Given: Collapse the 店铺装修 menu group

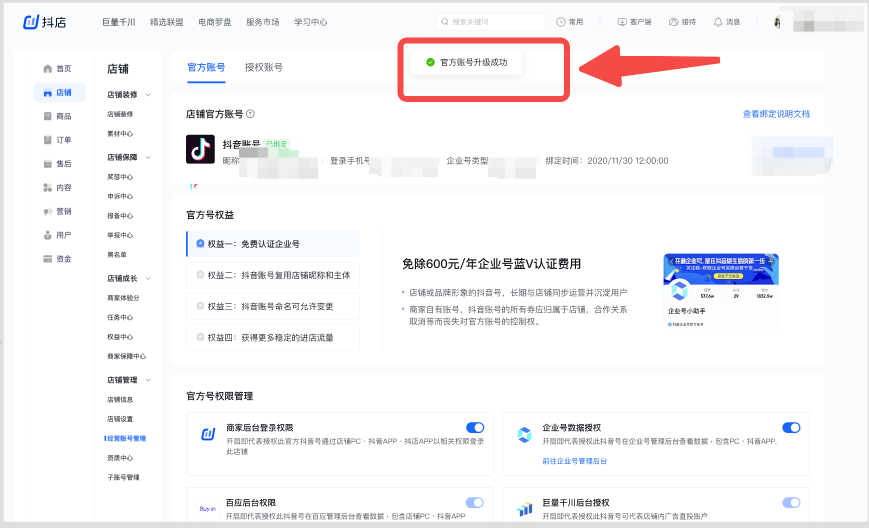Looking at the screenshot, I should 149,95.
